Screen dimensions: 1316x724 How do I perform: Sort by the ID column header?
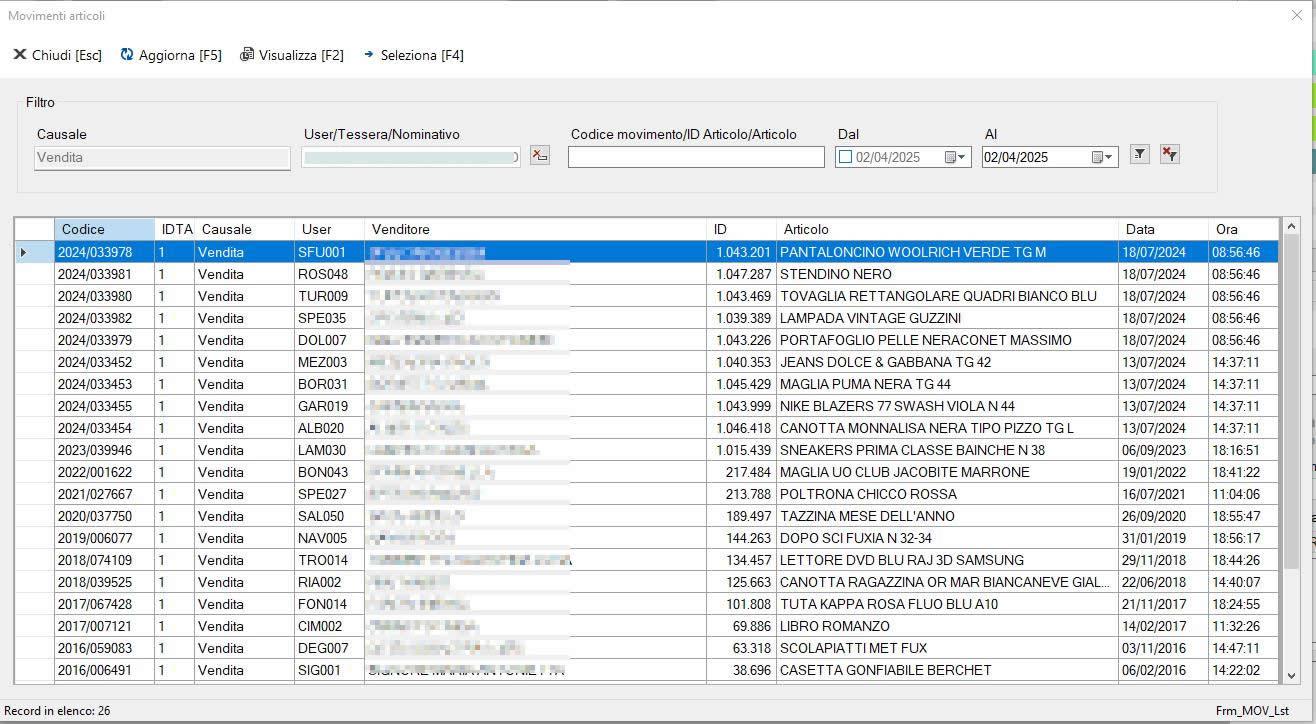point(741,229)
